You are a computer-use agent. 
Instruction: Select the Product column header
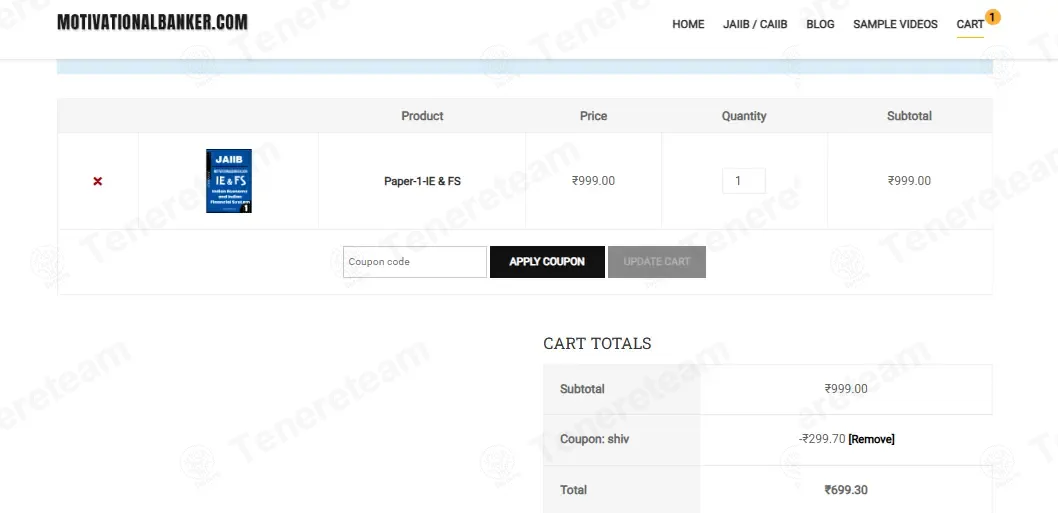422,116
